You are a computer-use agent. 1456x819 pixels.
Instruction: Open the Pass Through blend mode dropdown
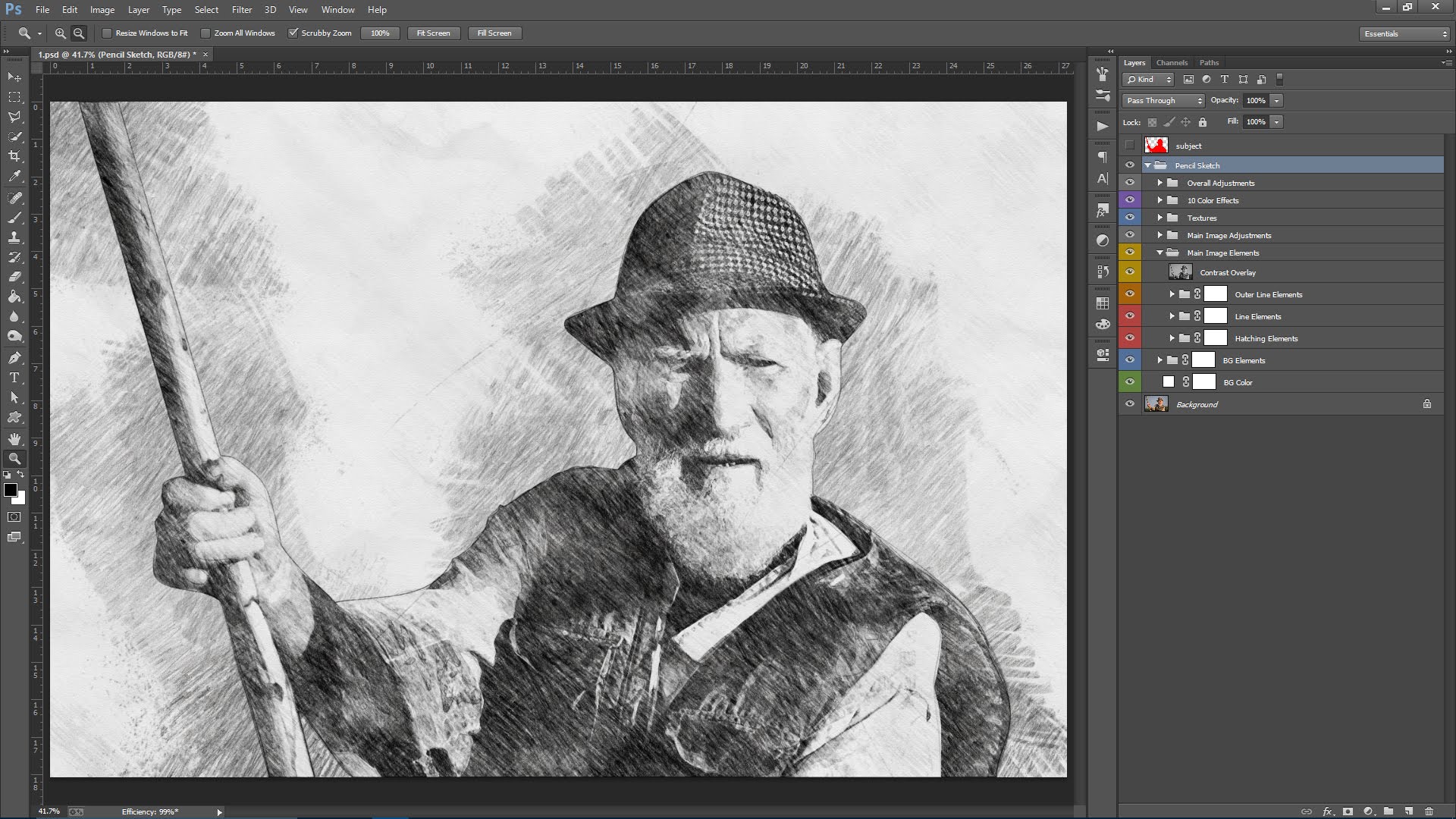point(1163,101)
